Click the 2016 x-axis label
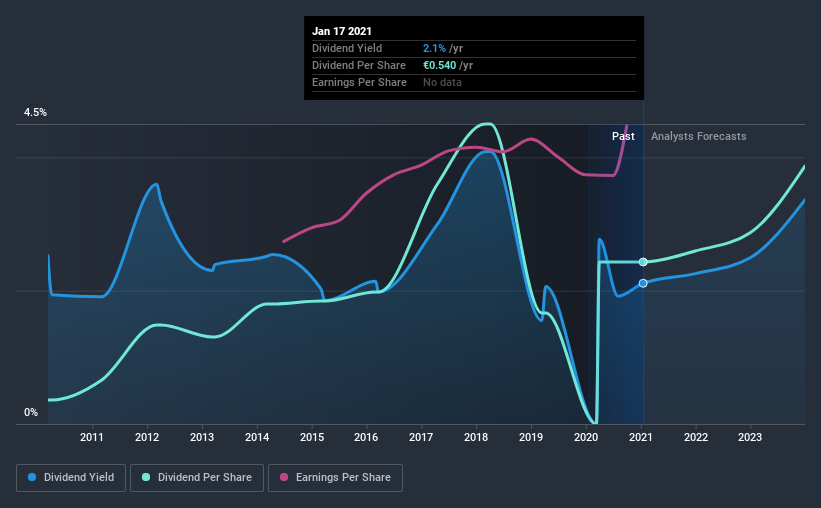Viewport: 821px width, 508px height. pyautogui.click(x=366, y=437)
